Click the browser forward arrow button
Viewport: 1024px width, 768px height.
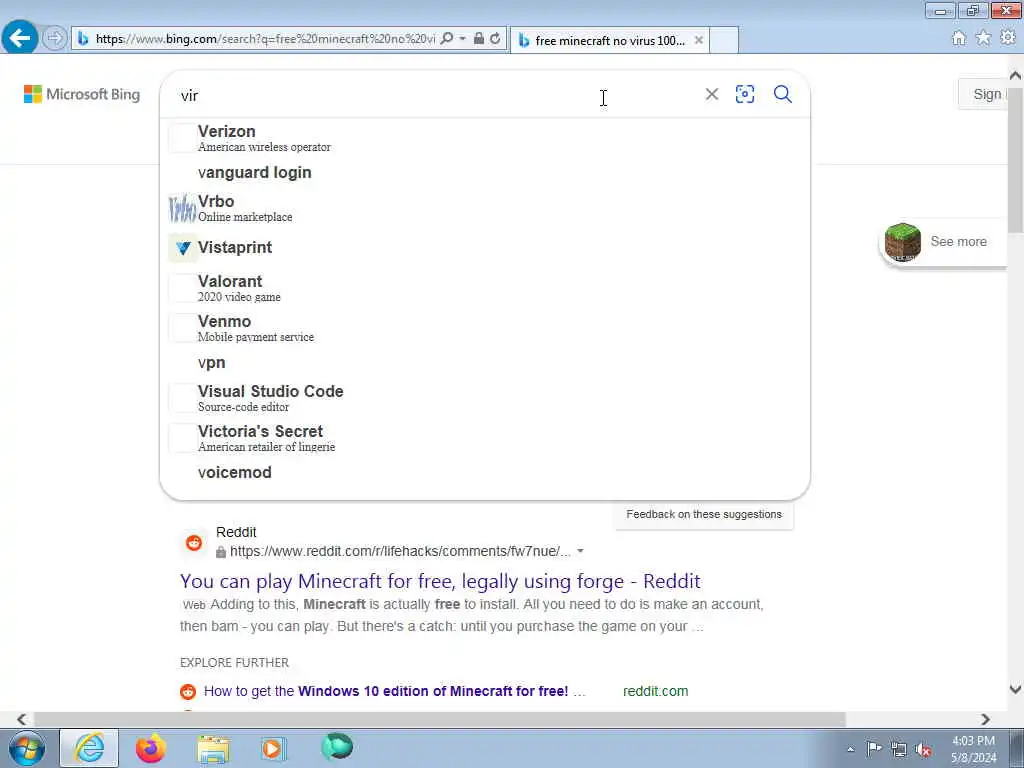55,39
